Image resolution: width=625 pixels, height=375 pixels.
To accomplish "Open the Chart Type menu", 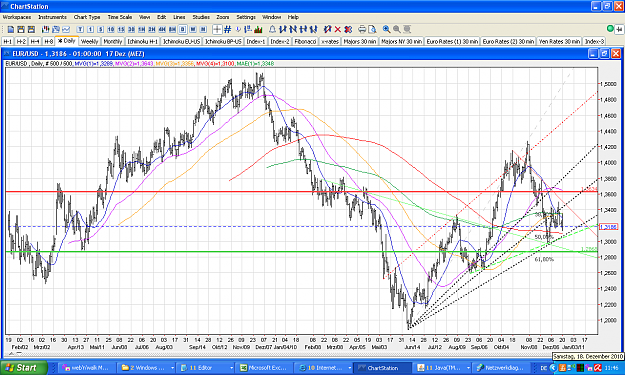I will 87,17.
